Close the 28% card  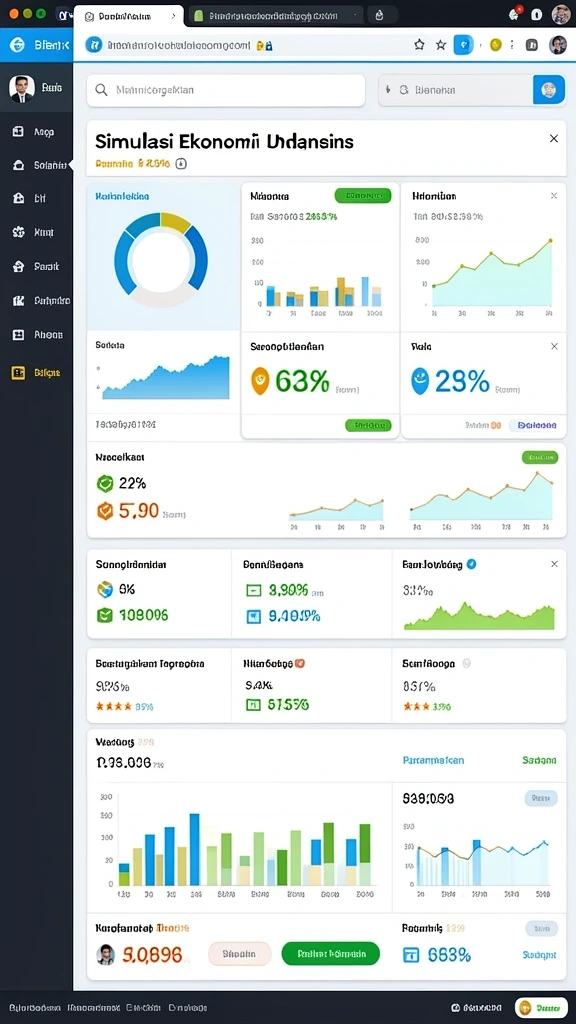tap(554, 346)
